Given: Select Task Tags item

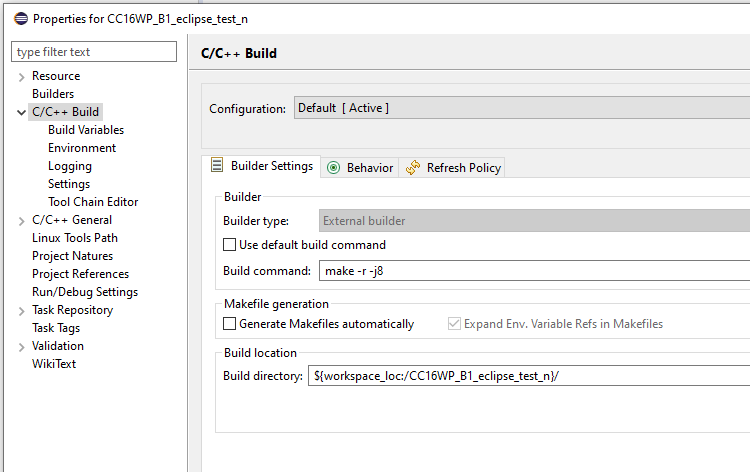Looking at the screenshot, I should (x=55, y=328).
